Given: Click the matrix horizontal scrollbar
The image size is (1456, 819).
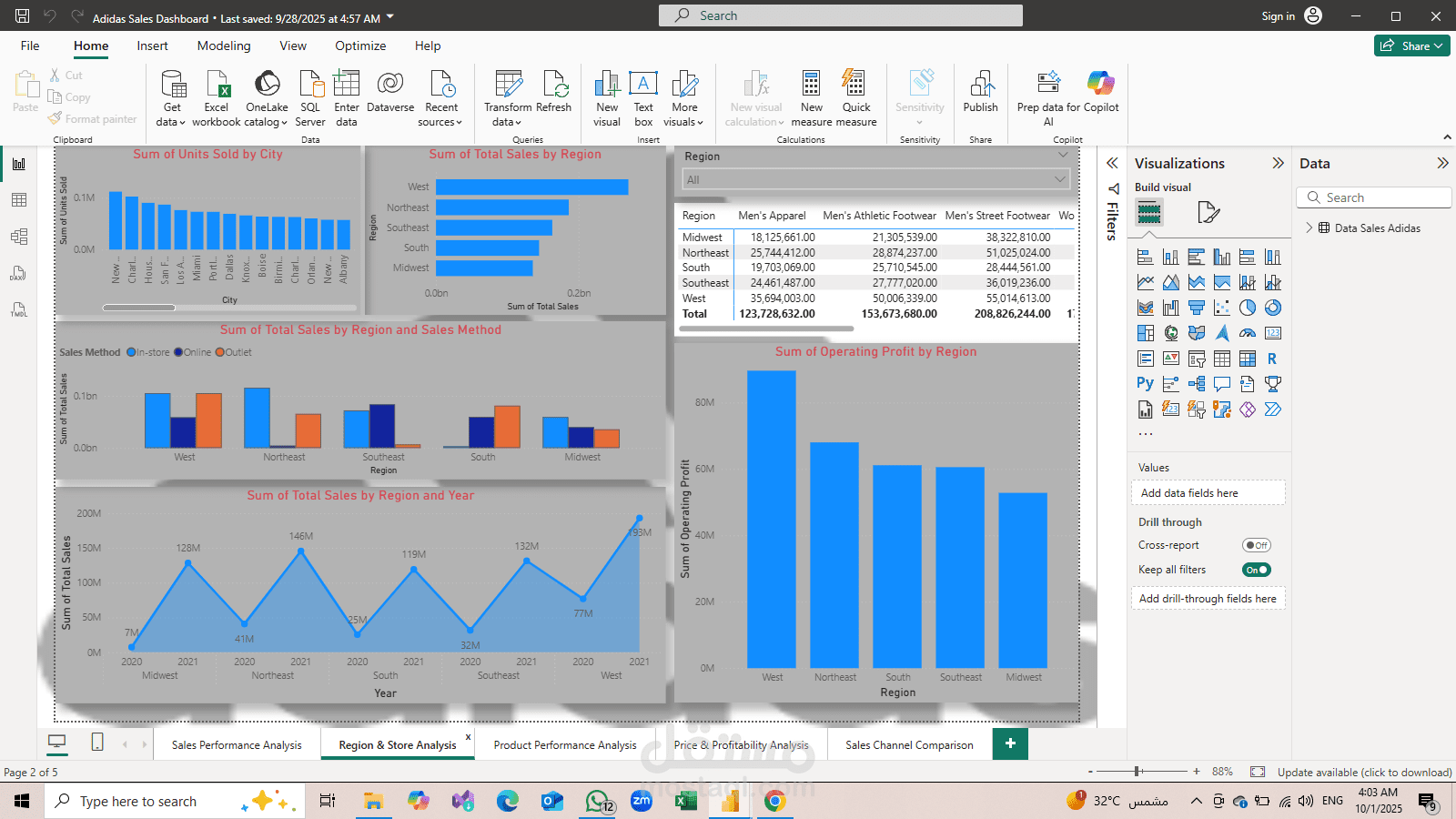Looking at the screenshot, I should tap(766, 329).
